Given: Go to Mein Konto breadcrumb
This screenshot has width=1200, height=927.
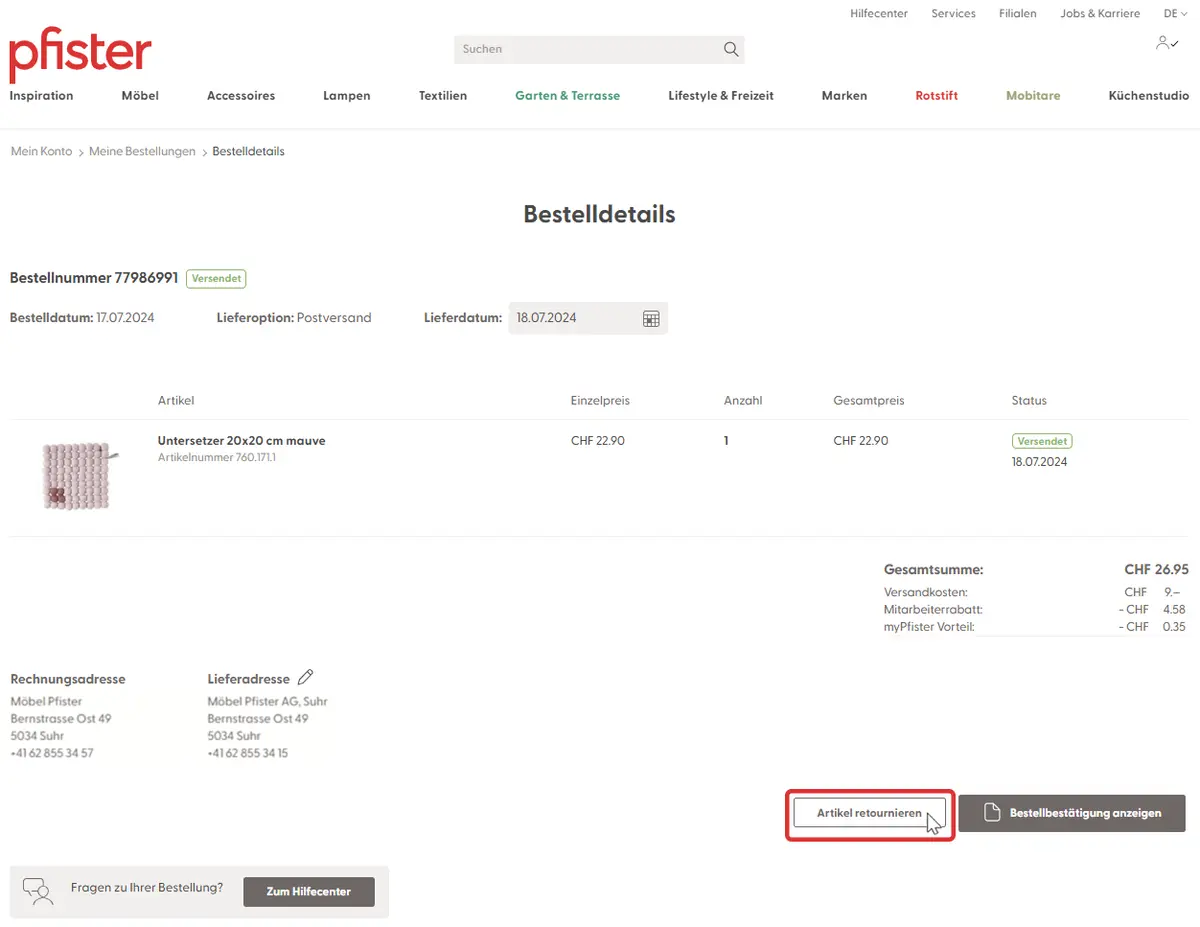Looking at the screenshot, I should point(41,151).
